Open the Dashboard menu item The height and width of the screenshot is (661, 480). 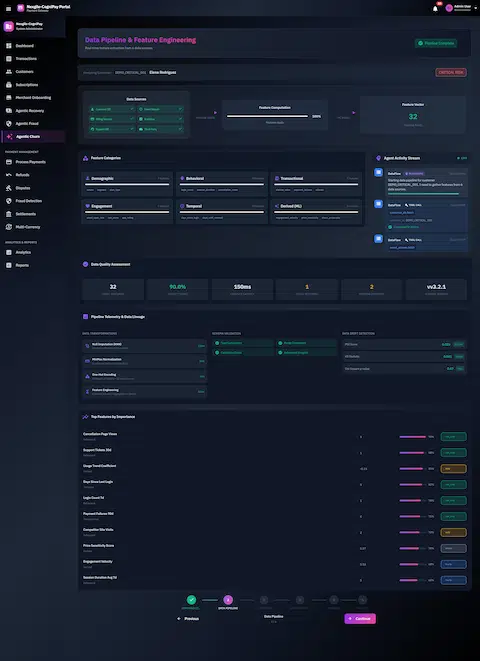(33, 46)
